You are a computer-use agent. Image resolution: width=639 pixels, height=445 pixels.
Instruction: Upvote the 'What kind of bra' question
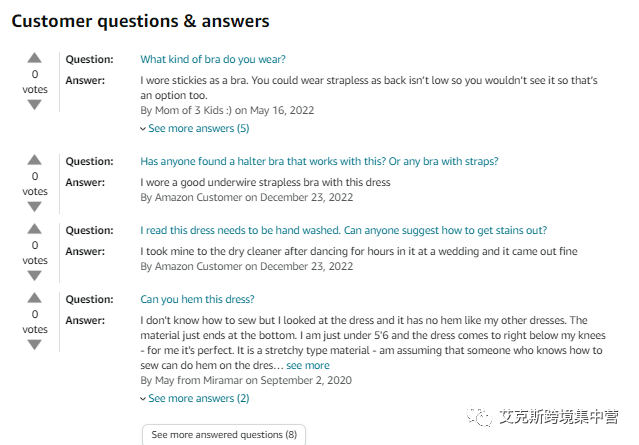35,58
